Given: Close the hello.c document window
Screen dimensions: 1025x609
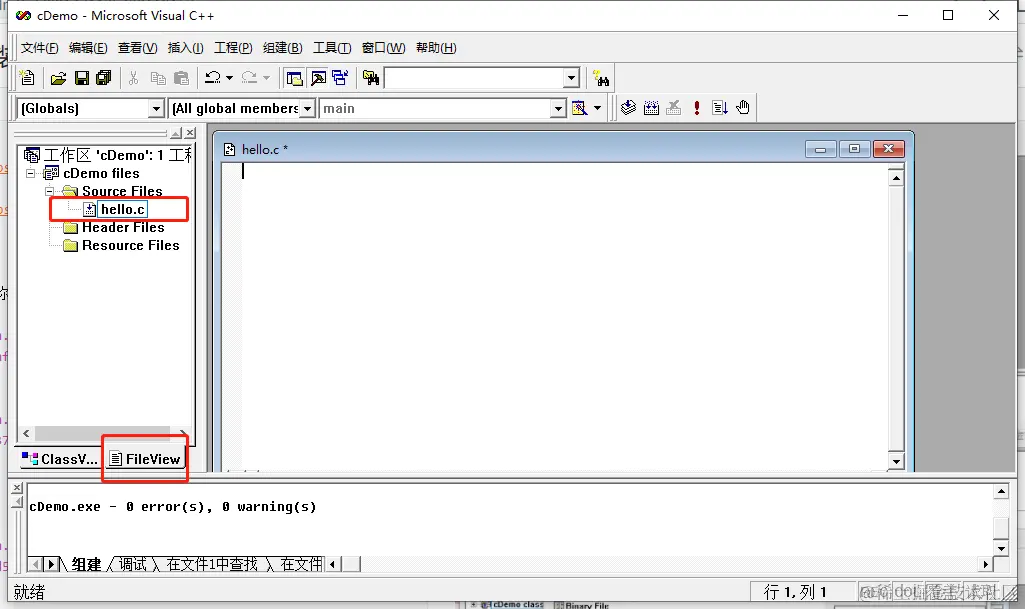Looking at the screenshot, I should point(888,150).
